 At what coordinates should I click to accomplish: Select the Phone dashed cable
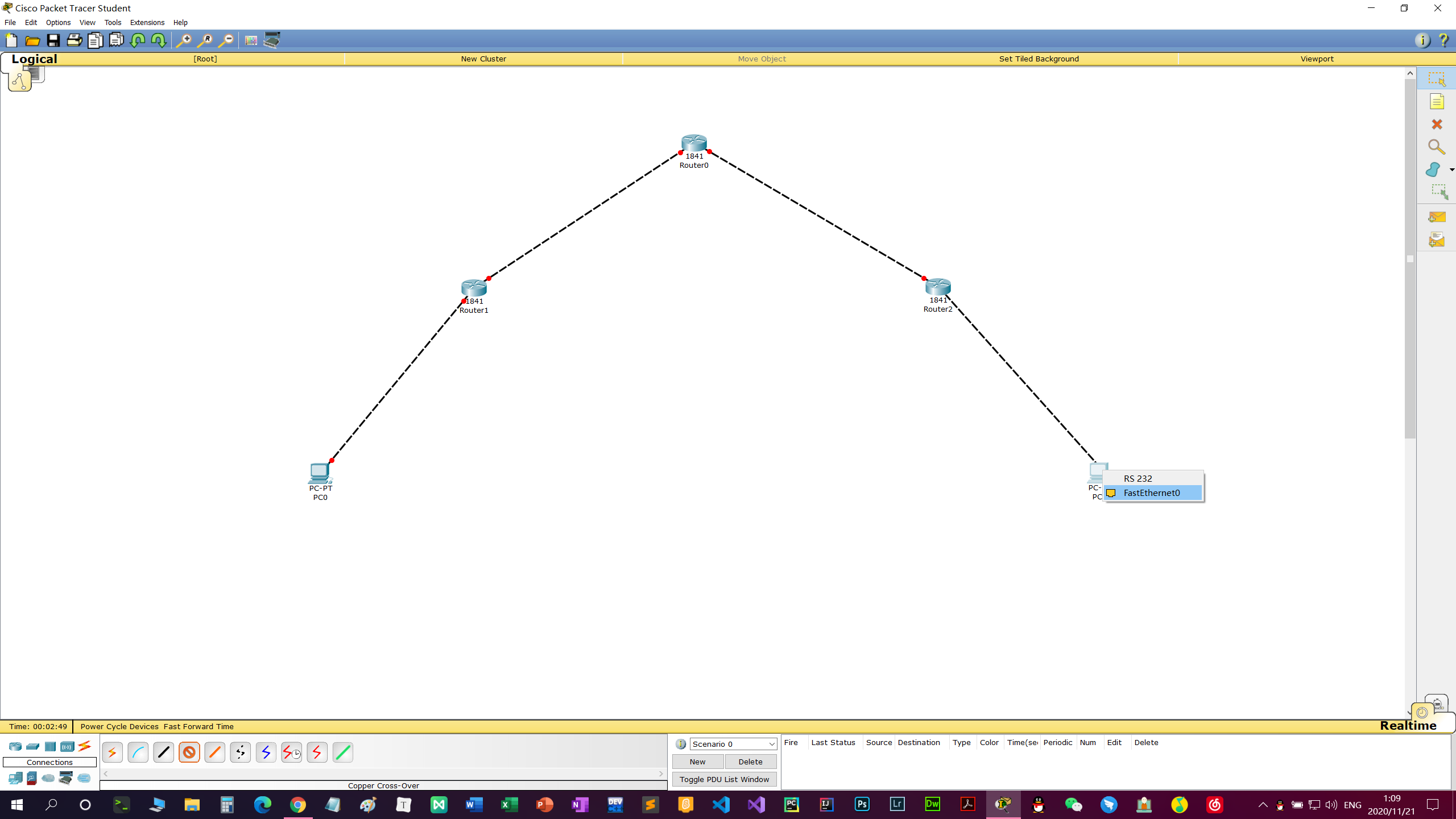[x=241, y=752]
